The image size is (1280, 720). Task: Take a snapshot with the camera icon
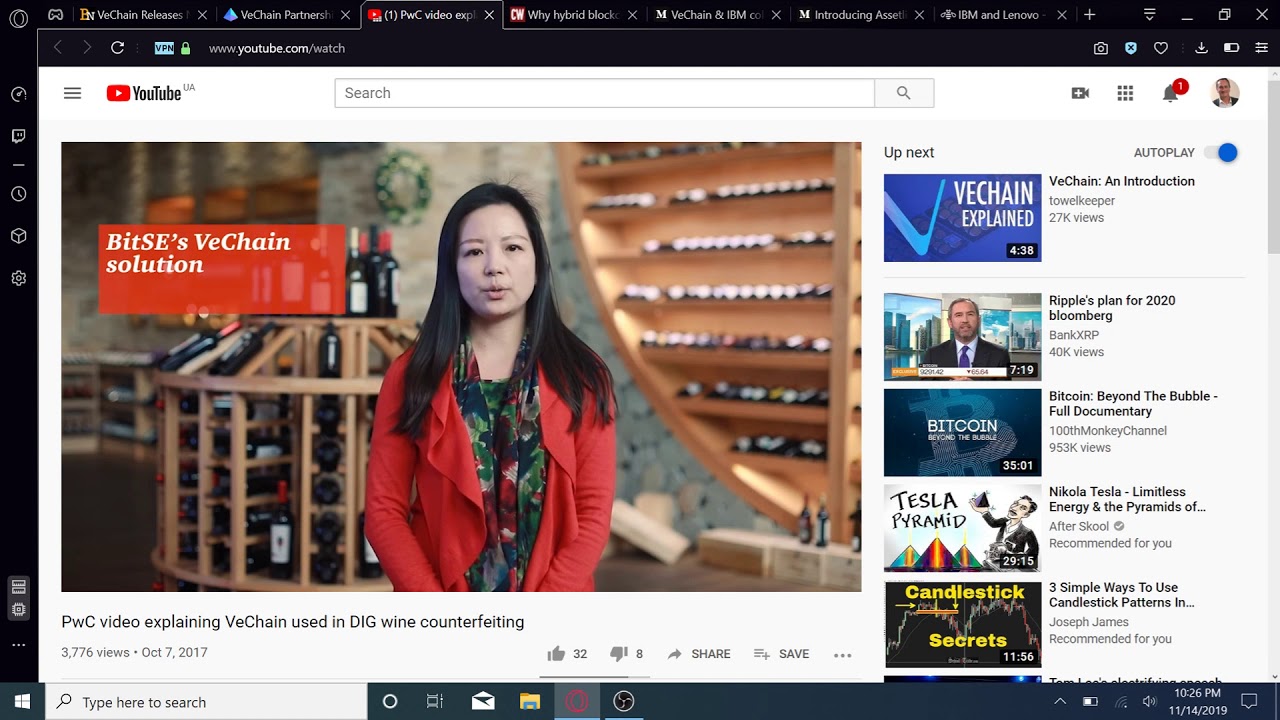(x=1100, y=48)
